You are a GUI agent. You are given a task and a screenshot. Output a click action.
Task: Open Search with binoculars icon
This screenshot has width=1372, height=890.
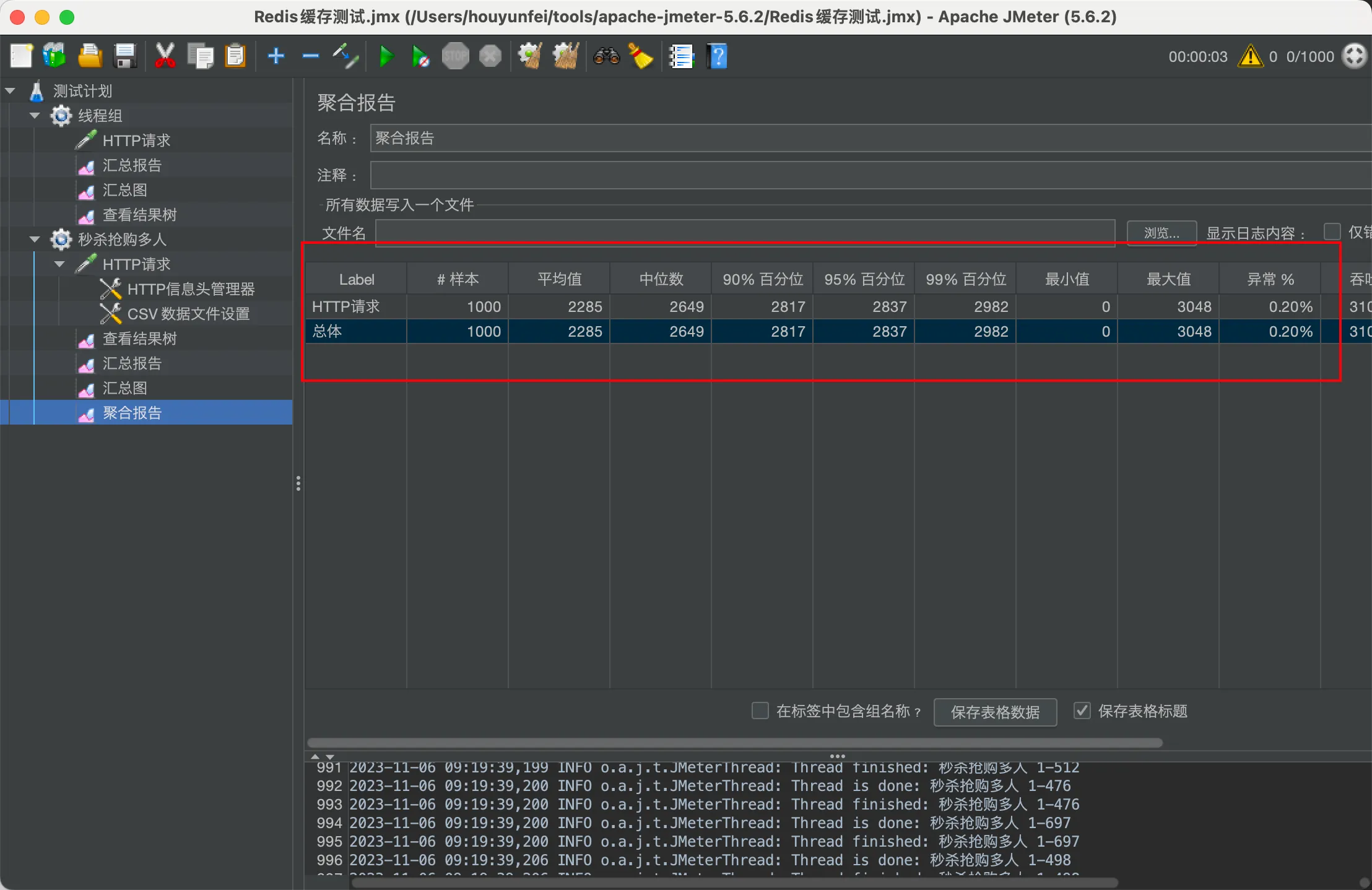606,56
